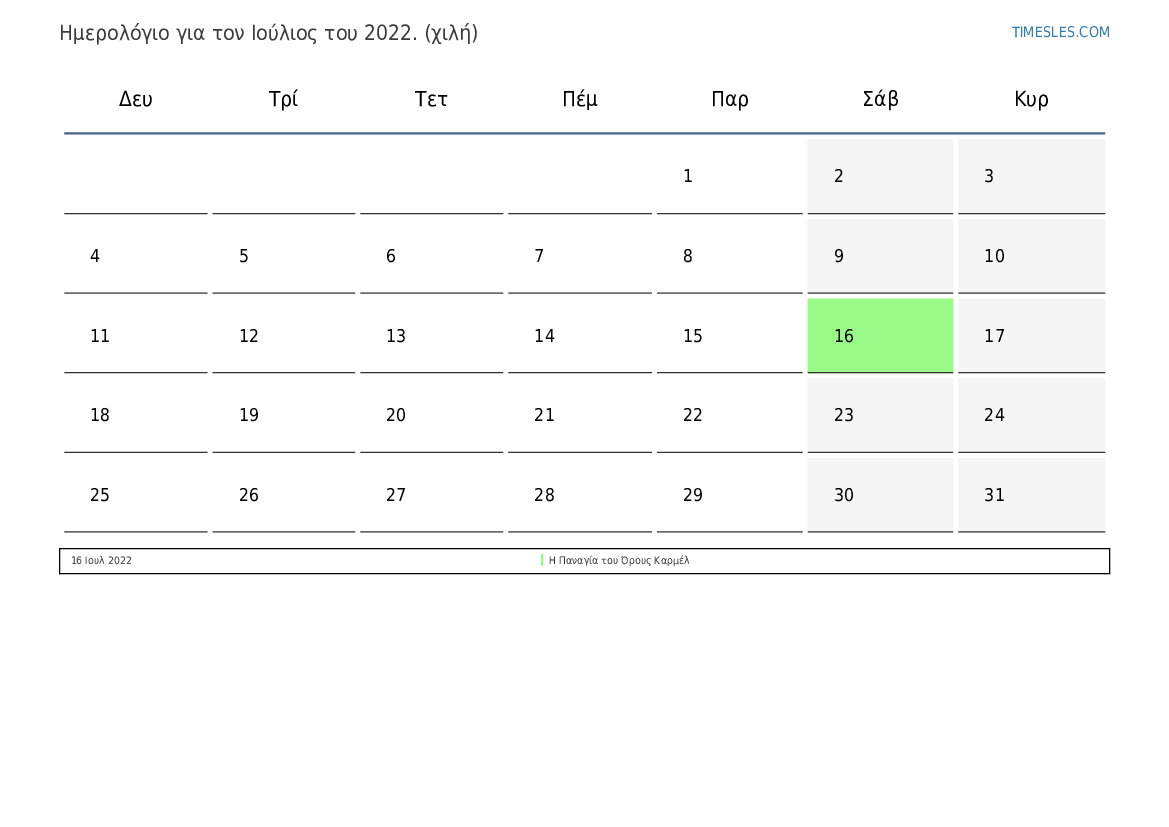Select Sunday the 3rd cell
The height and width of the screenshot is (827, 1169).
[x=1031, y=177]
